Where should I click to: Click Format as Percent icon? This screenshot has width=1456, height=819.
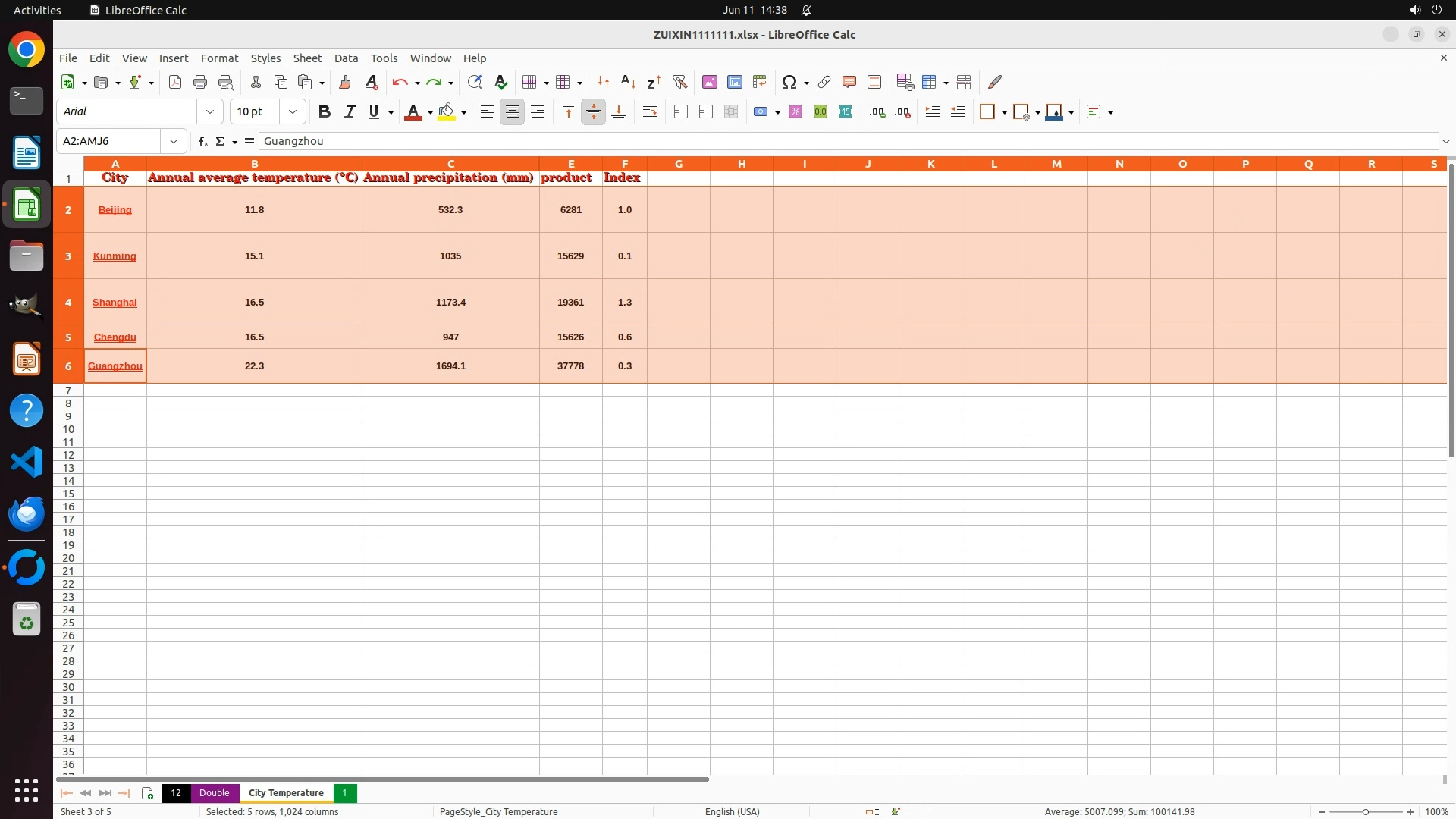pos(795,111)
